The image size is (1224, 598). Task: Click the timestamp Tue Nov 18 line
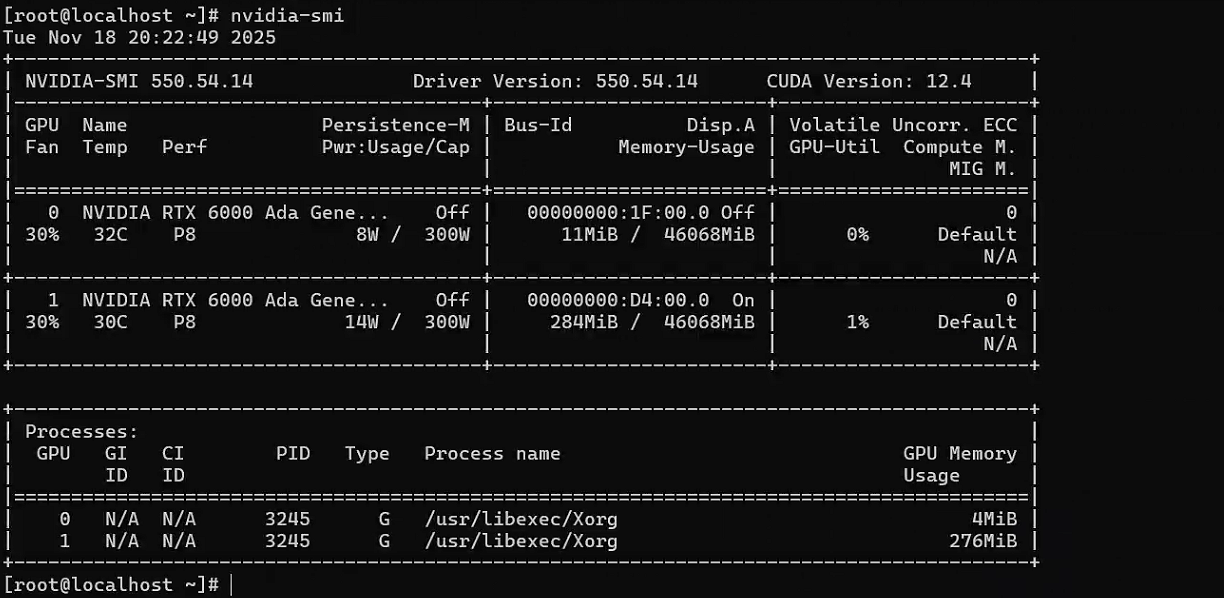(x=139, y=37)
